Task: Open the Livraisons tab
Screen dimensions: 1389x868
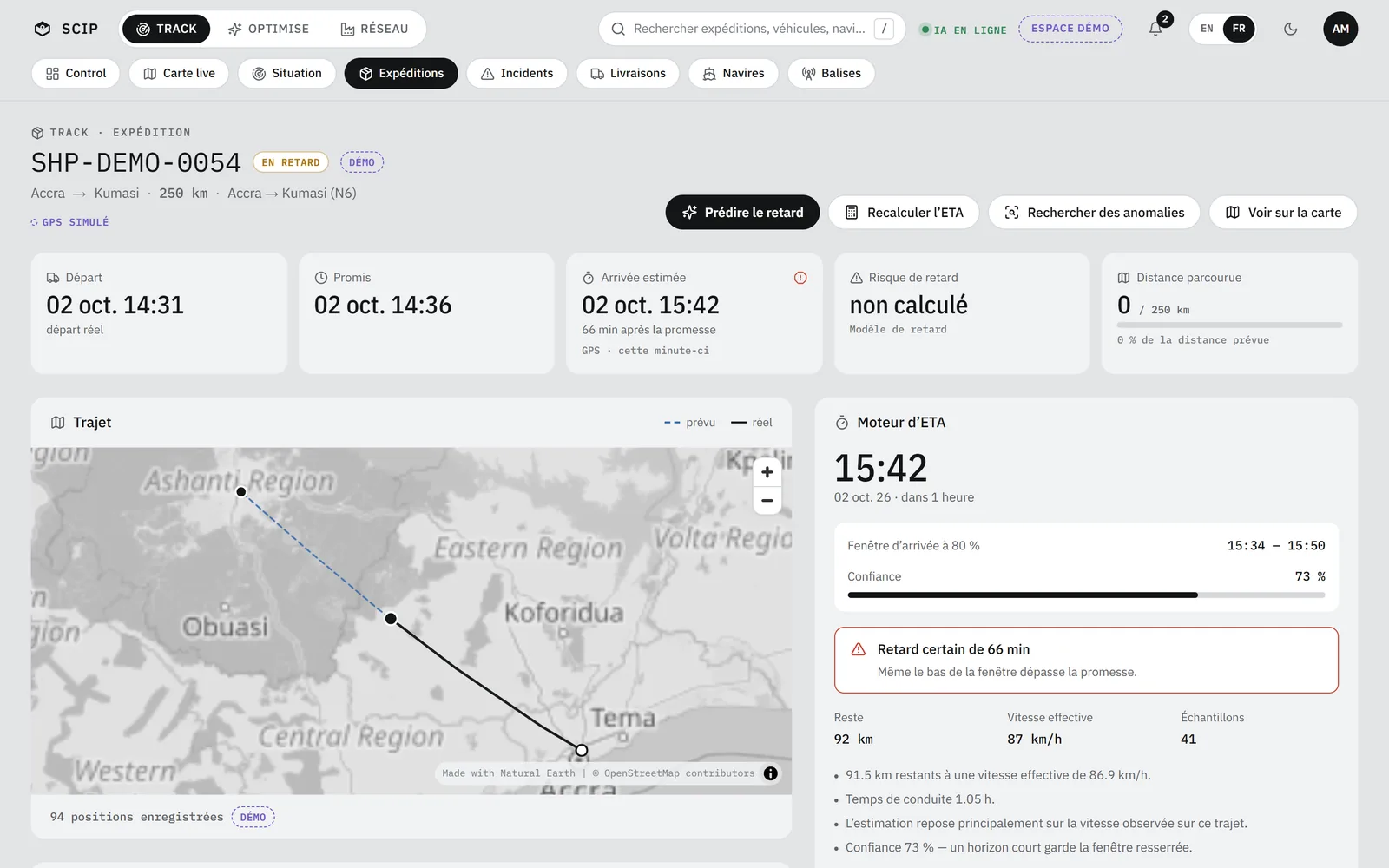Action: tap(628, 73)
